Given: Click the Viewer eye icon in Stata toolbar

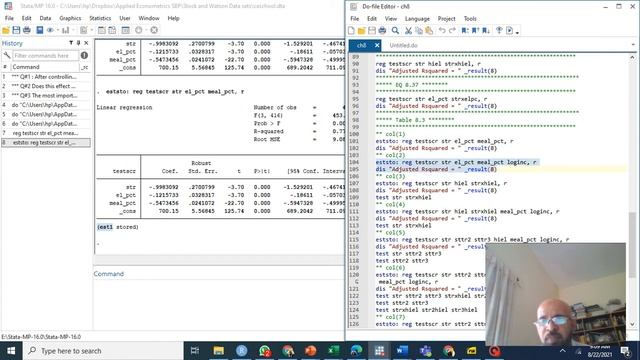Looking at the screenshot, I should click(50, 30).
